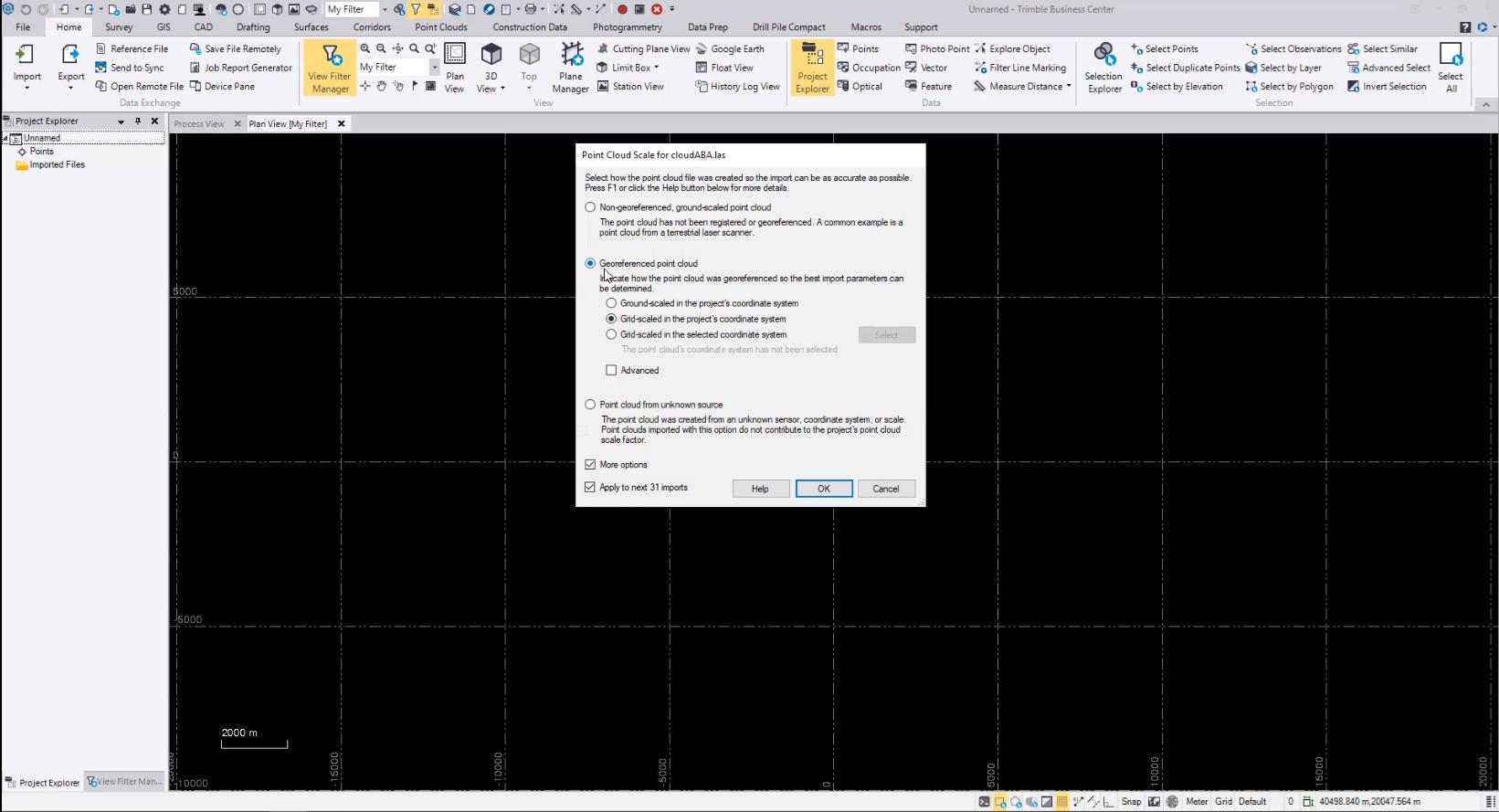Switch to the Point Clouds ribbon tab
This screenshot has height=812, width=1499.
(x=440, y=27)
